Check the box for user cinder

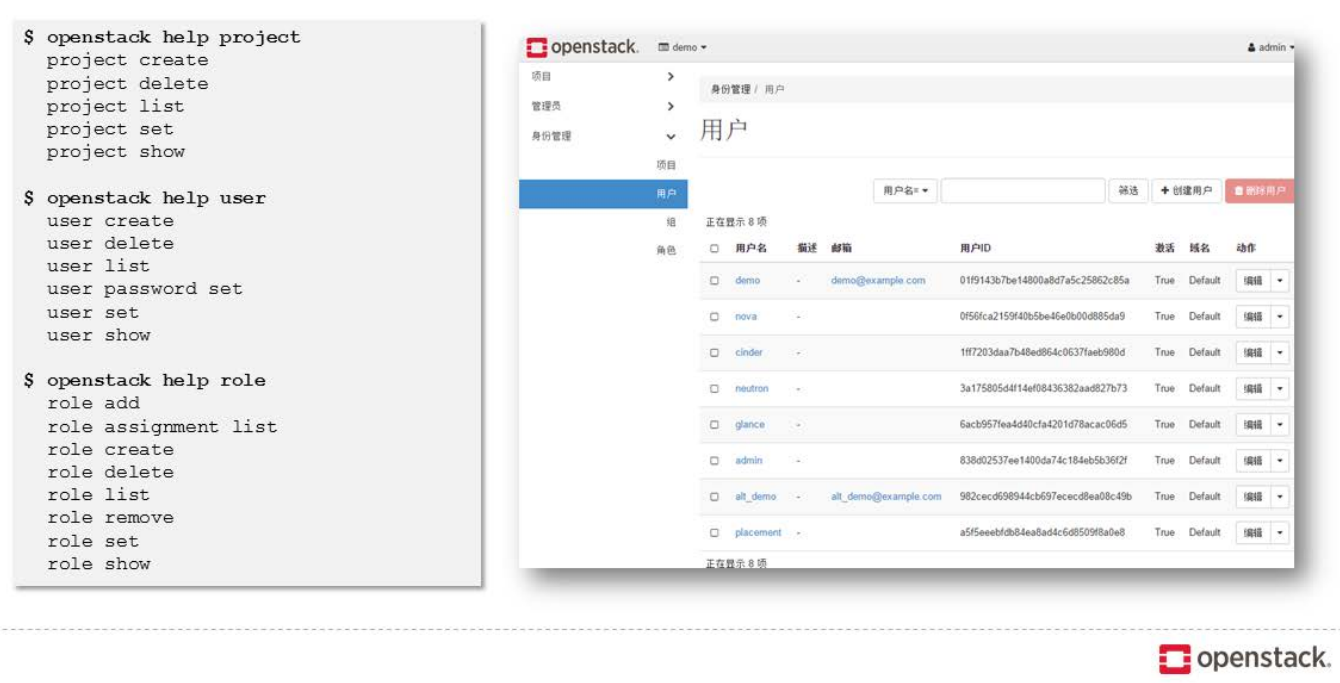click(x=714, y=353)
